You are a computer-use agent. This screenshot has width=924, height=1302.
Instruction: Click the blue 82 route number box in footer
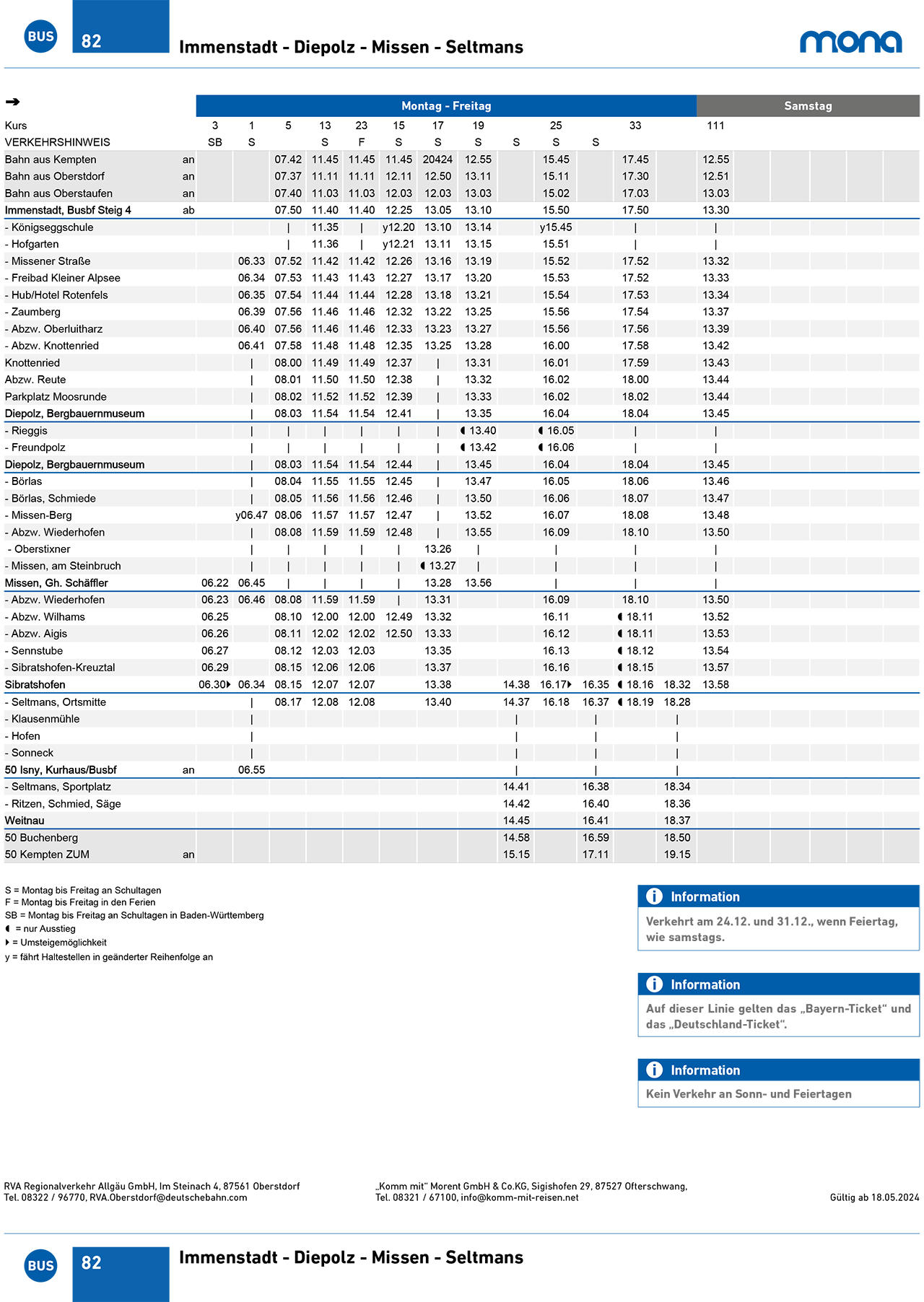click(121, 1274)
